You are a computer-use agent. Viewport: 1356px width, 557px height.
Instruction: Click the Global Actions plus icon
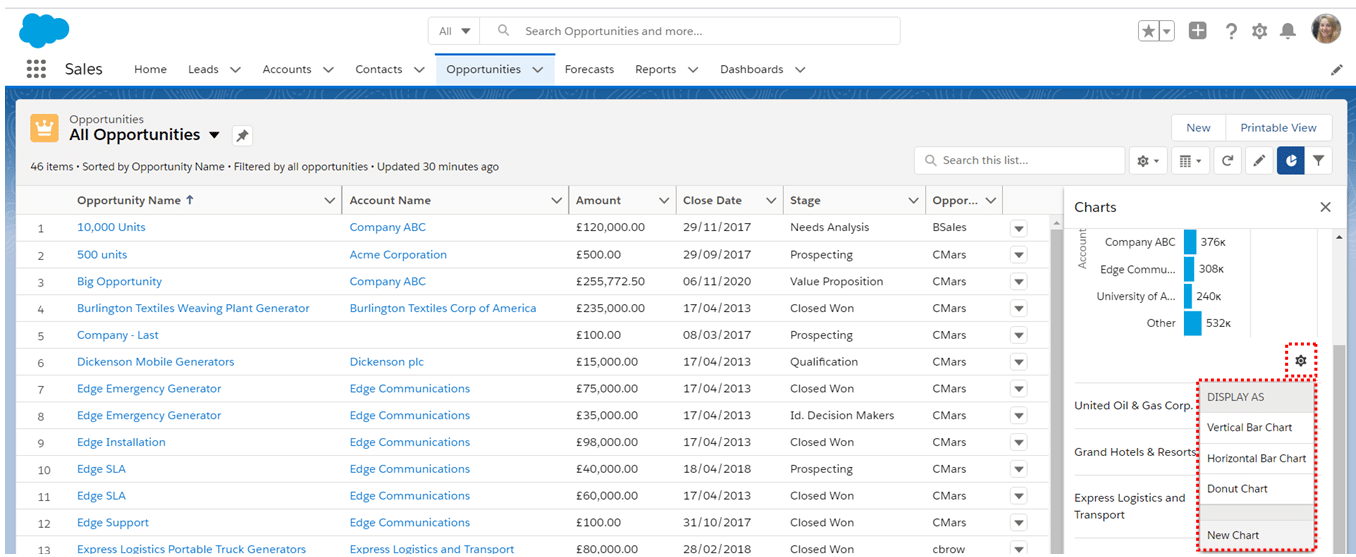pos(1198,31)
